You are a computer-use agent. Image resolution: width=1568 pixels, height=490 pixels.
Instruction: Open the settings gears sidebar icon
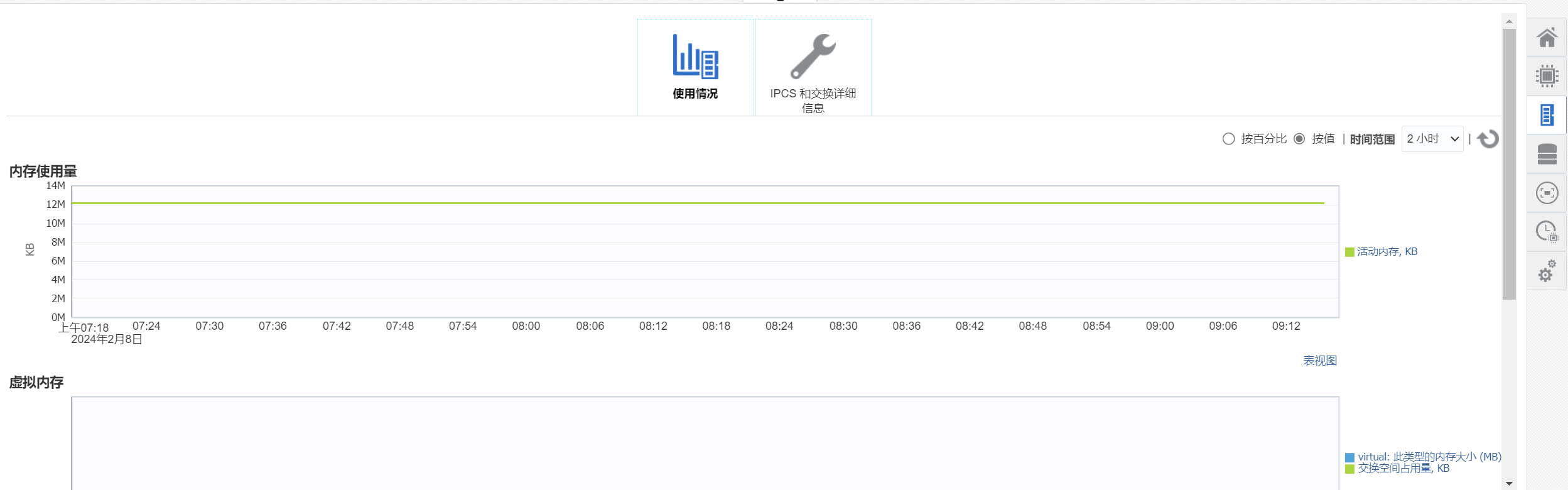1547,271
